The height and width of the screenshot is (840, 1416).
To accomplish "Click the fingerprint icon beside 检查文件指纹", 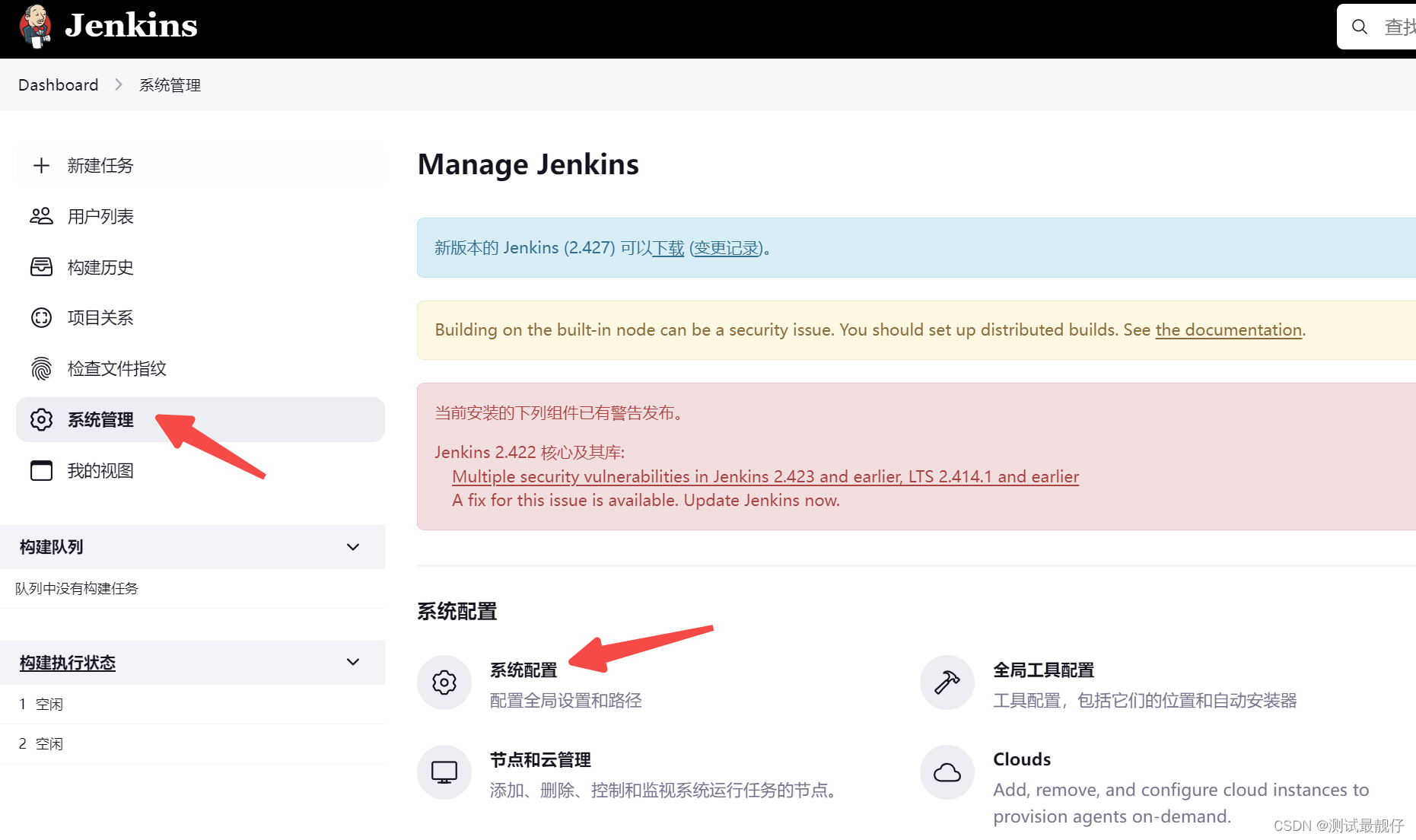I will click(41, 368).
